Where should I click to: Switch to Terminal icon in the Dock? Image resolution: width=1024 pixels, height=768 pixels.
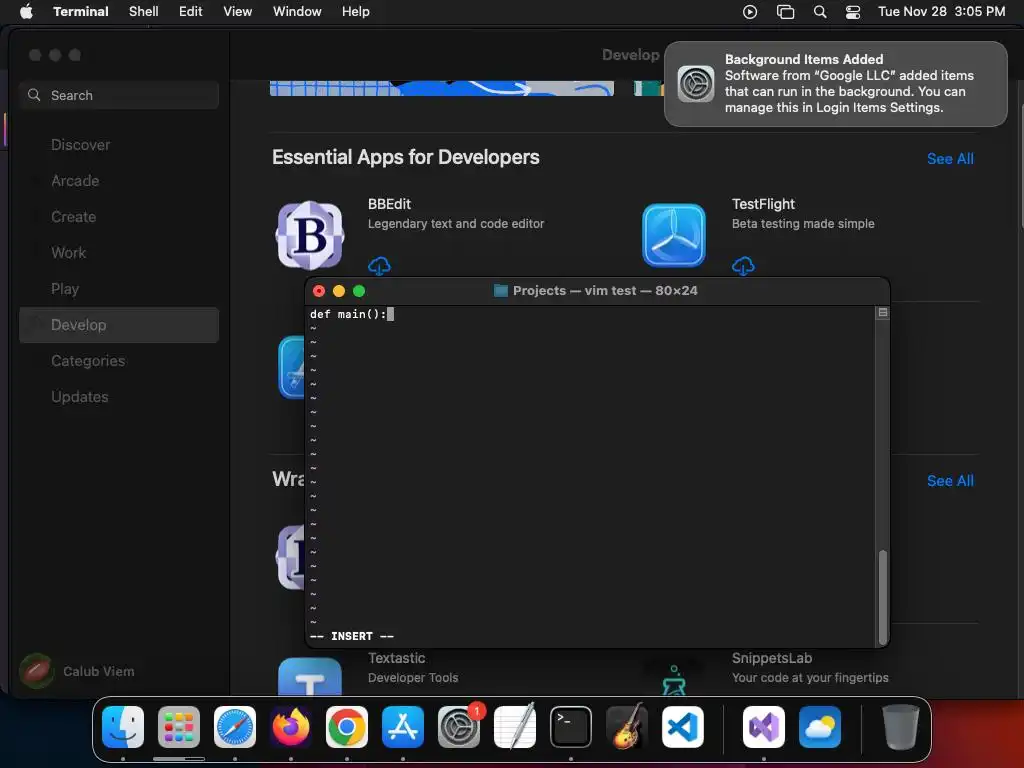click(571, 727)
